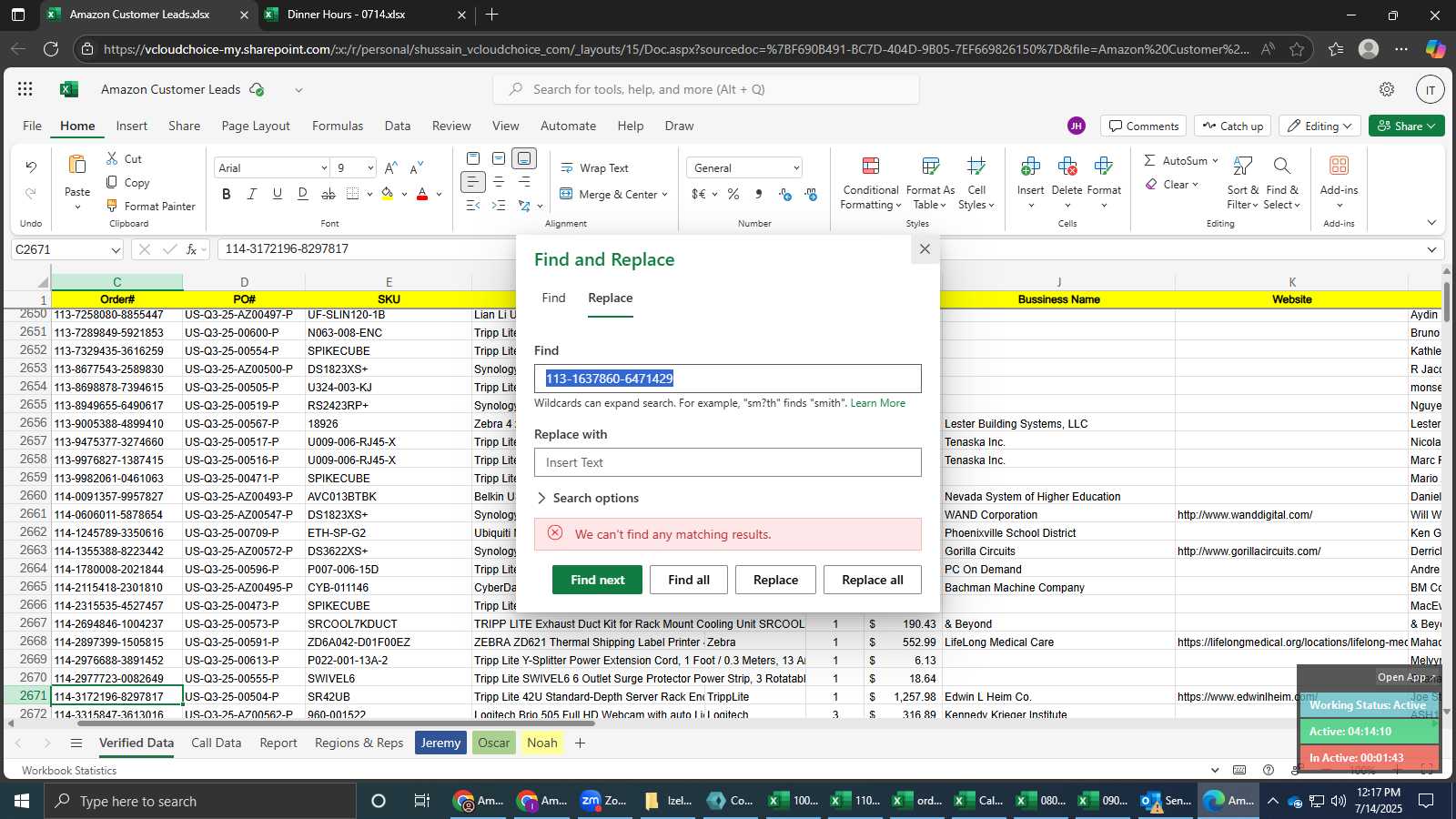Viewport: 1456px width, 819px height.
Task: Open the General number format dropdown
Action: 796,168
